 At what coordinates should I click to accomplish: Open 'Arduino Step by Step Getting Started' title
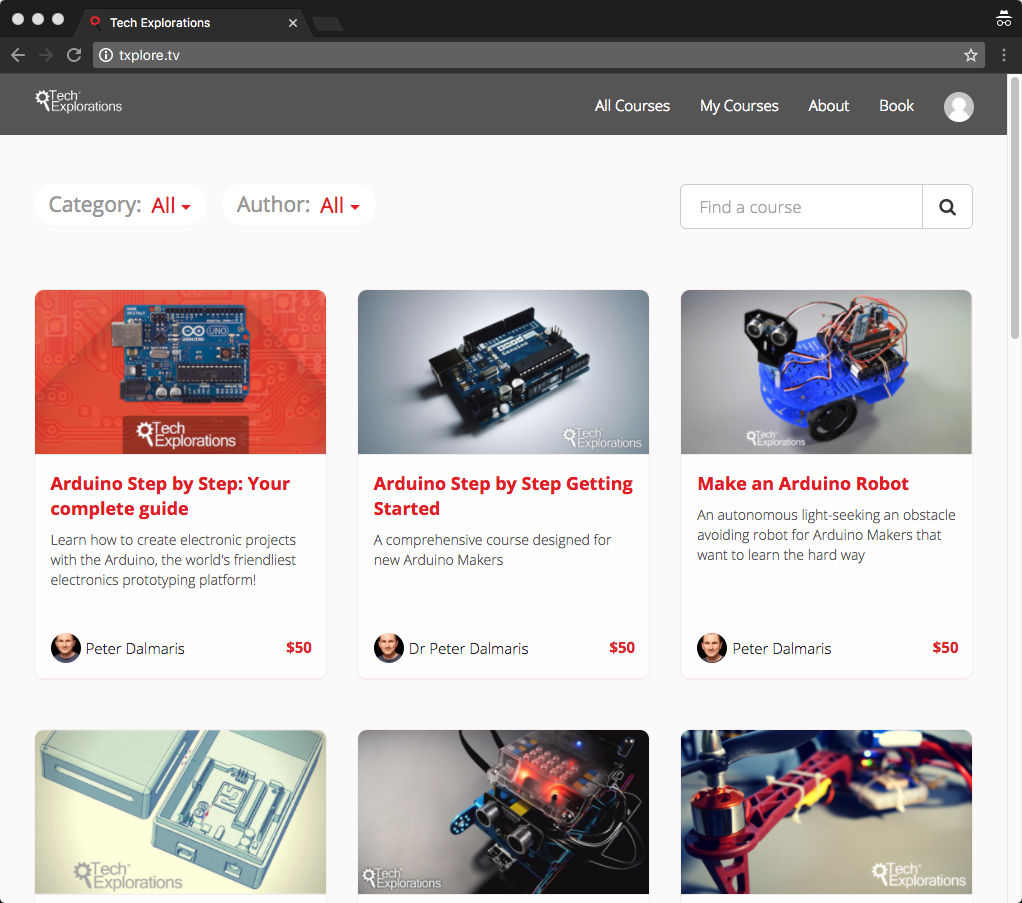503,496
